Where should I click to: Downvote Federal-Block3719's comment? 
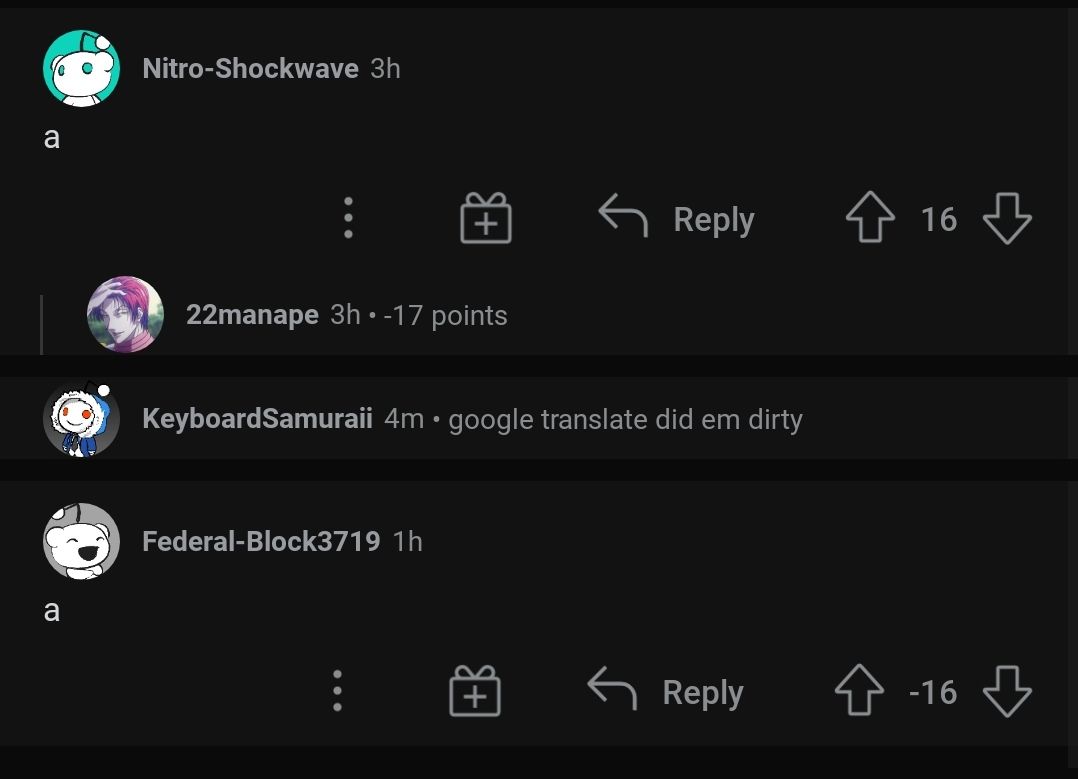click(1006, 691)
